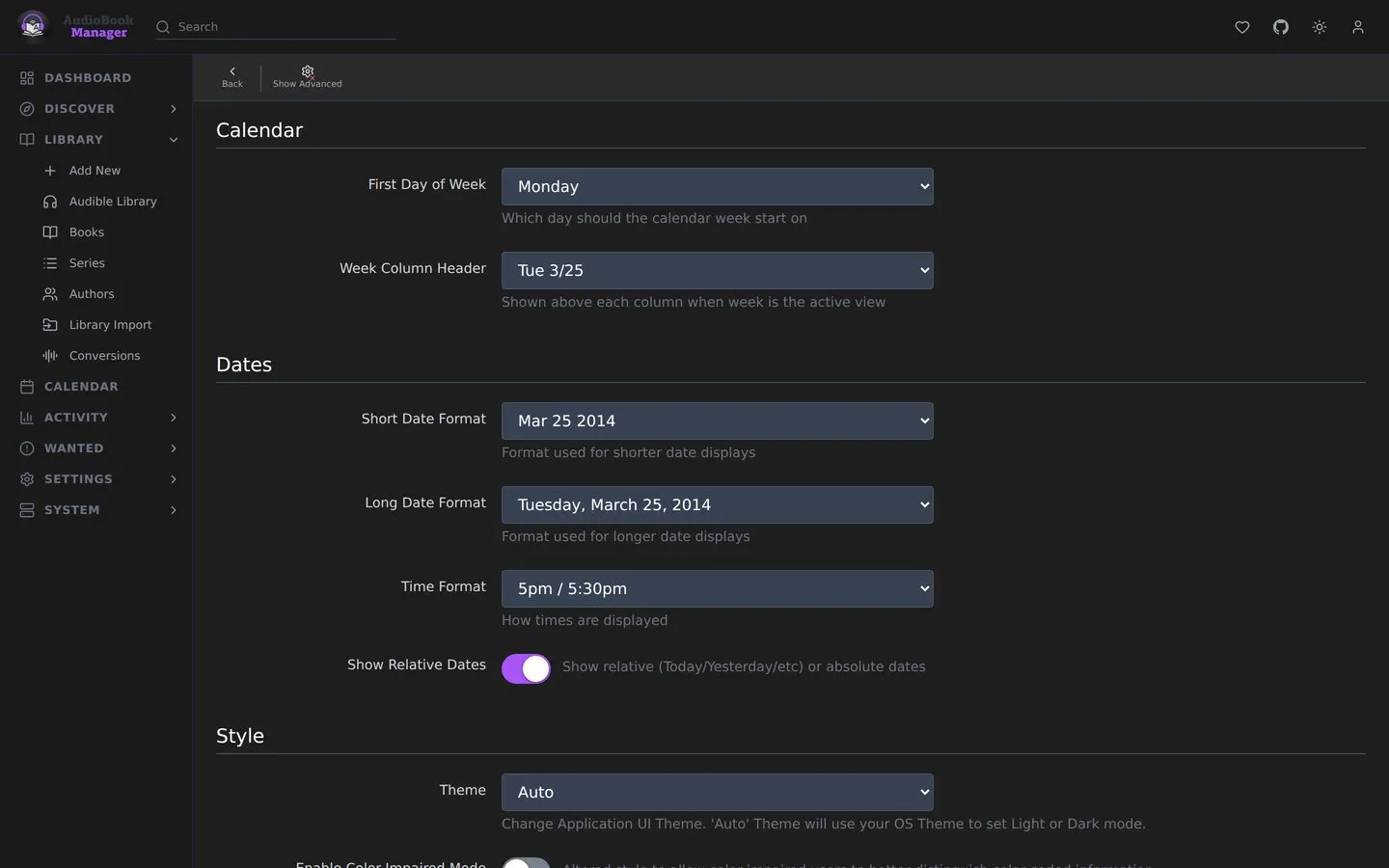This screenshot has width=1389, height=868.
Task: Open the Authors menu item
Action: point(92,294)
